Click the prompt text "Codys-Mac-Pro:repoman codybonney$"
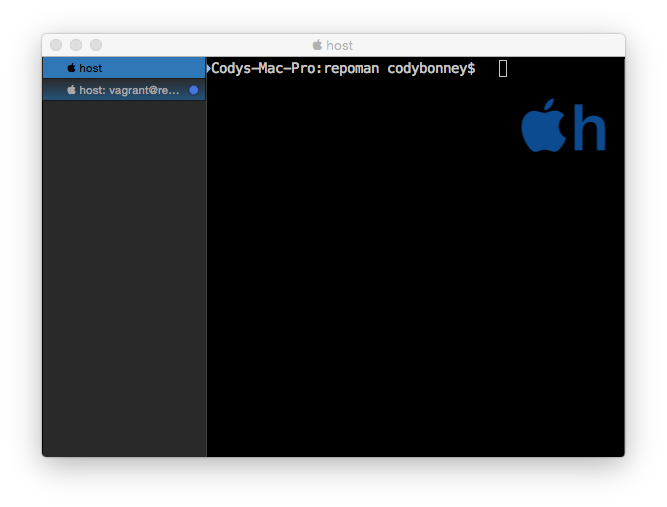Image resolution: width=667 pixels, height=507 pixels. (x=343, y=68)
